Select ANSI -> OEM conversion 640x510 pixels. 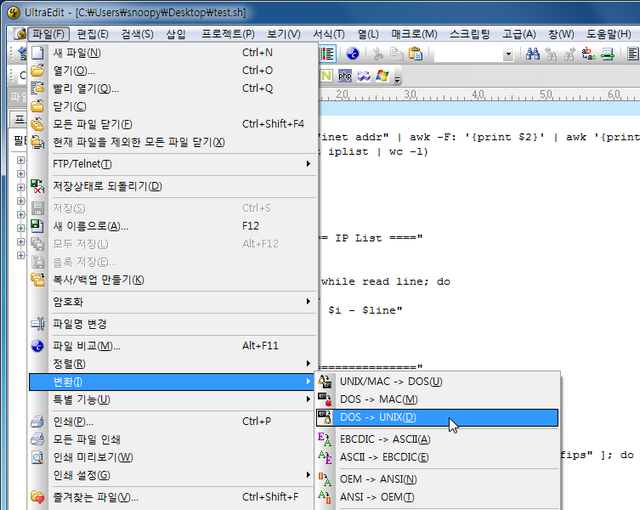(x=437, y=497)
